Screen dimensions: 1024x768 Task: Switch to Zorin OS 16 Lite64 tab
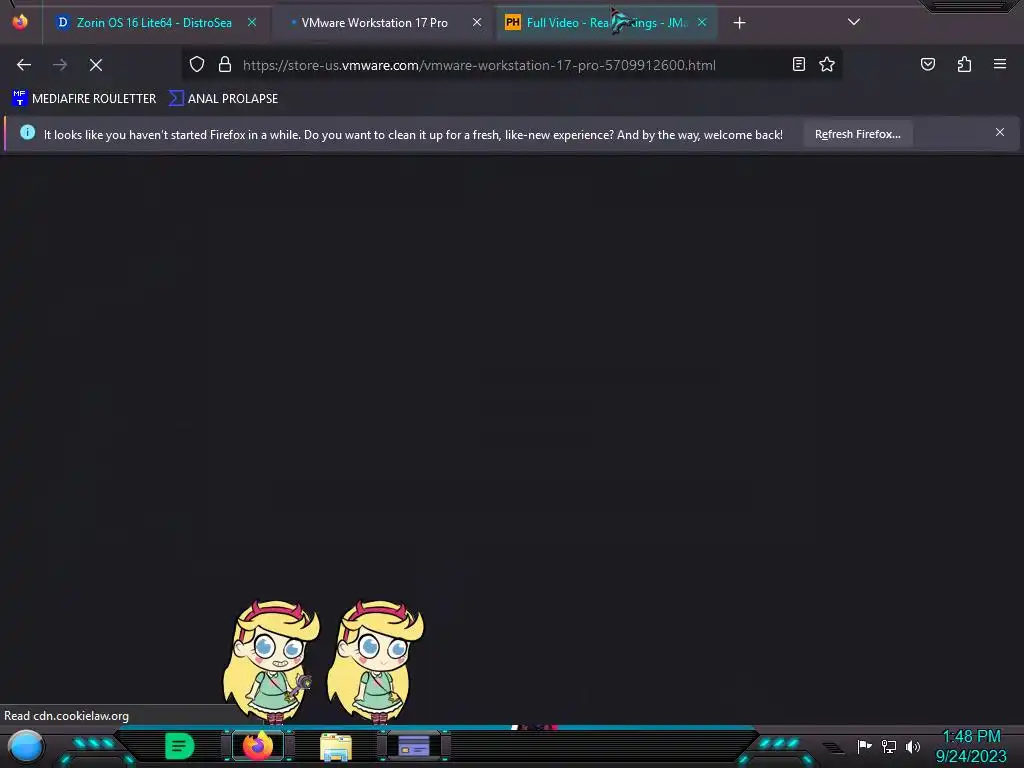point(155,23)
